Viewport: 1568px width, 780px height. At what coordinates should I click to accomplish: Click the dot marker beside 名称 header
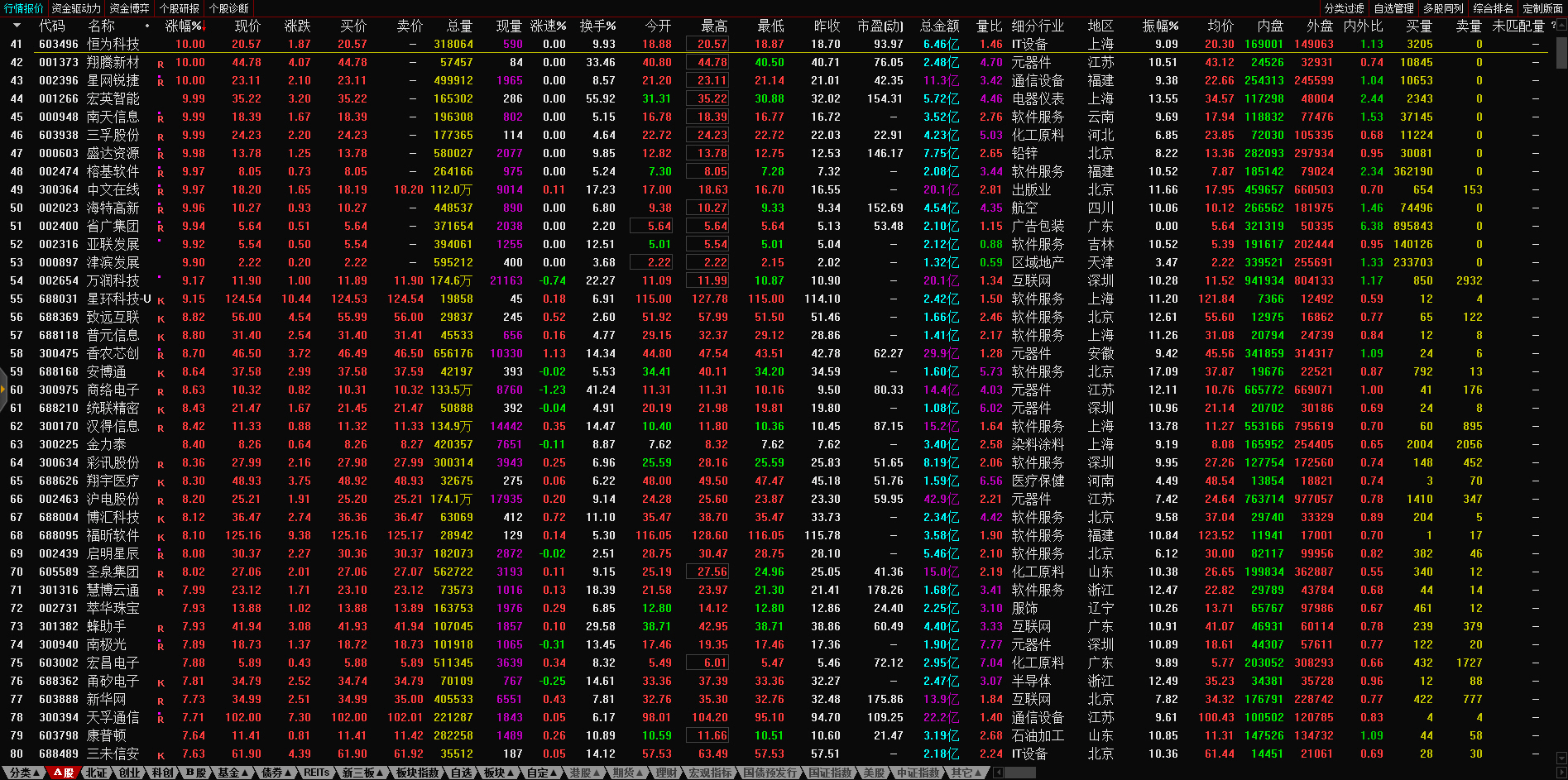tap(147, 26)
